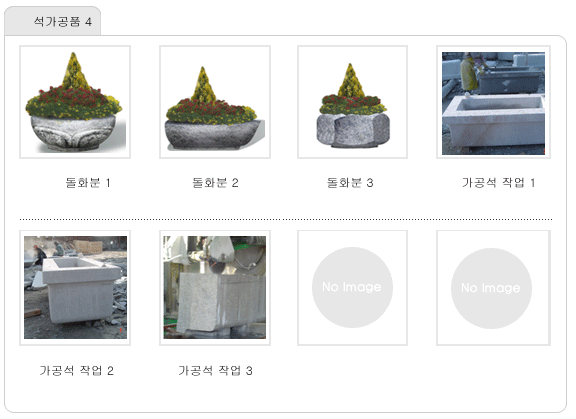Open the 돌화분 1 flower pot thumbnail

pos(75,102)
